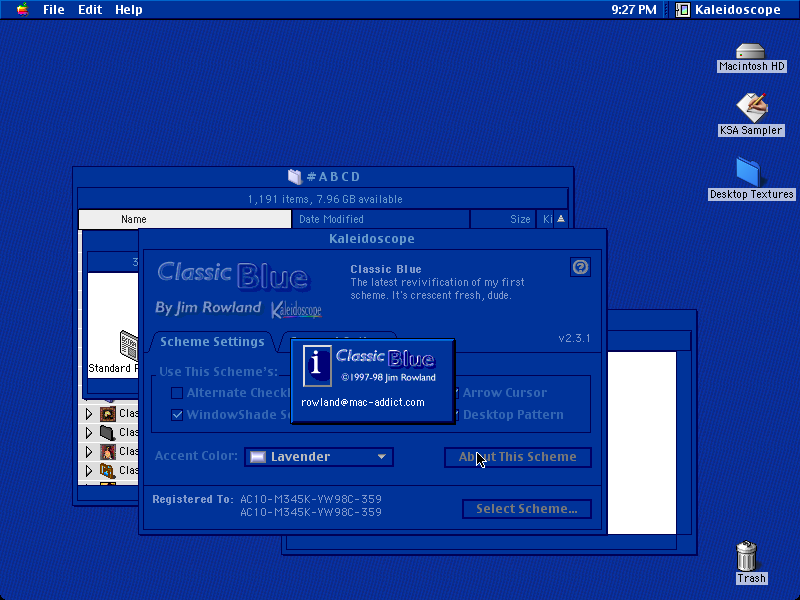Screen dimensions: 800x600
Task: Select the Trash icon on the desktop
Action: coord(746,556)
